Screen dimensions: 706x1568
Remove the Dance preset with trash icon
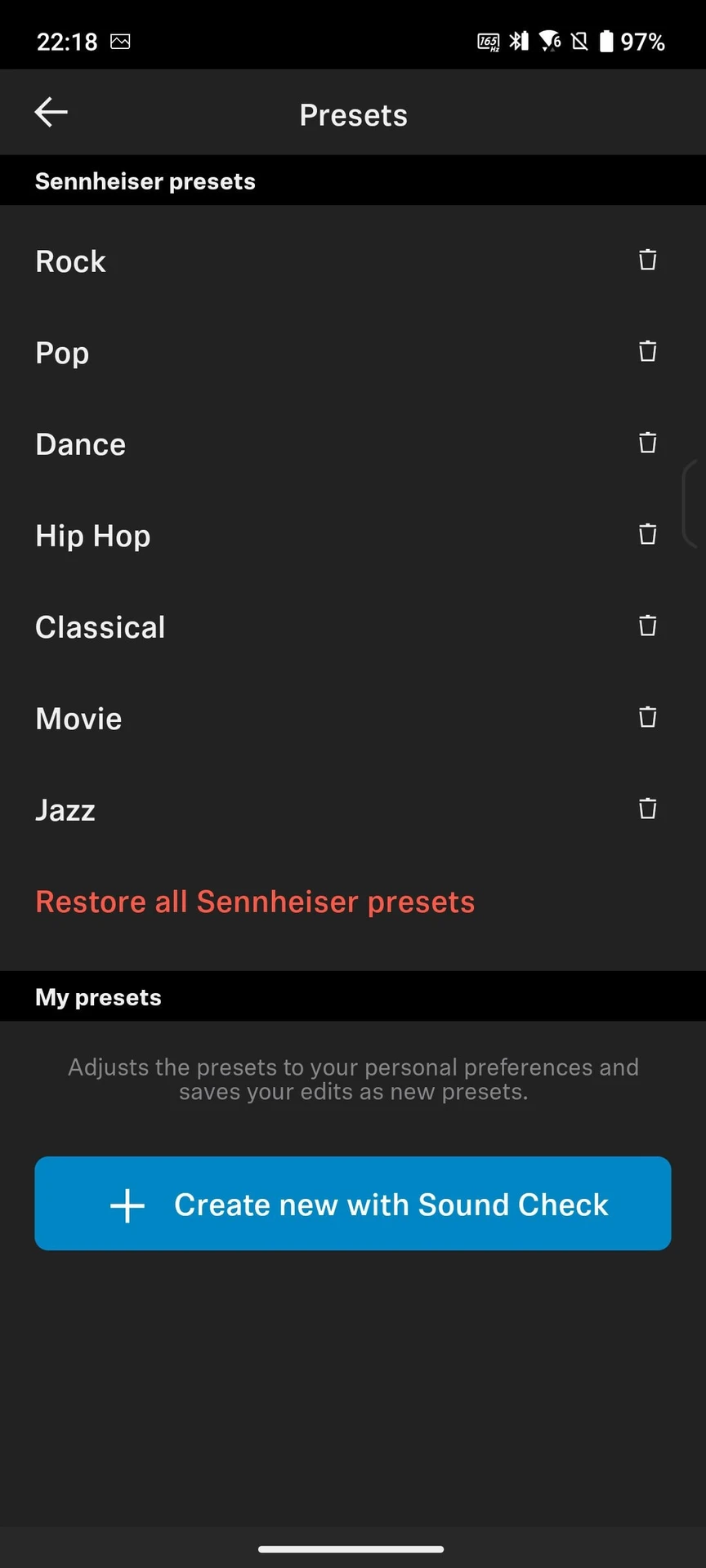(x=647, y=443)
